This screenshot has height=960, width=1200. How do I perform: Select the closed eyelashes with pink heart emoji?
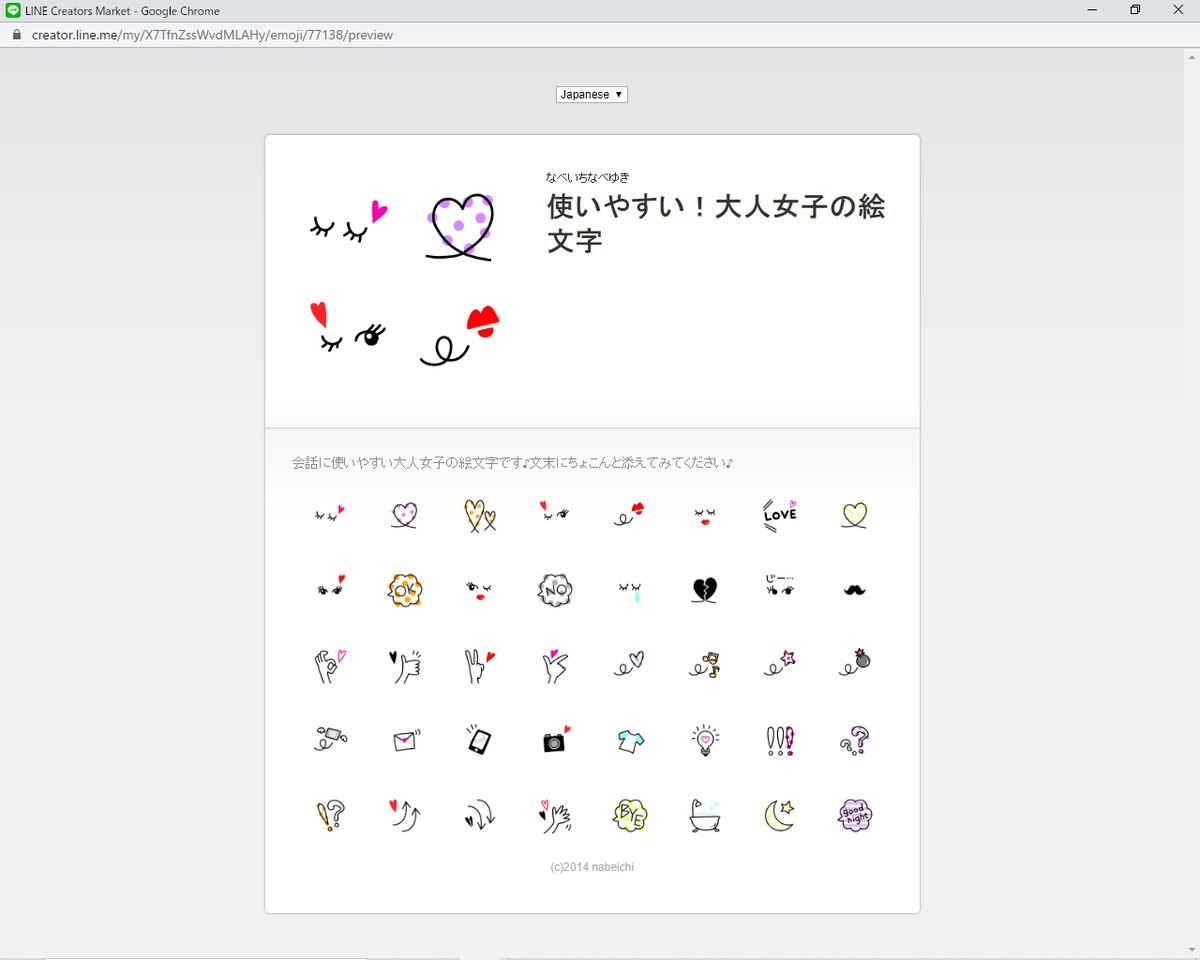coord(329,514)
